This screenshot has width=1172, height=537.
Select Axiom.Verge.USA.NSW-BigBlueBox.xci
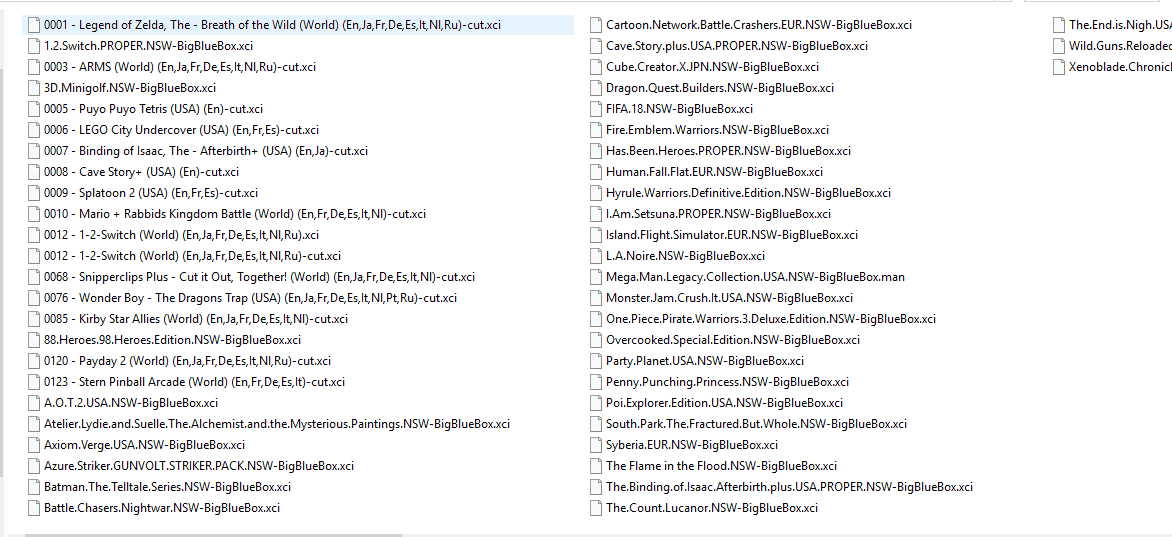click(144, 444)
